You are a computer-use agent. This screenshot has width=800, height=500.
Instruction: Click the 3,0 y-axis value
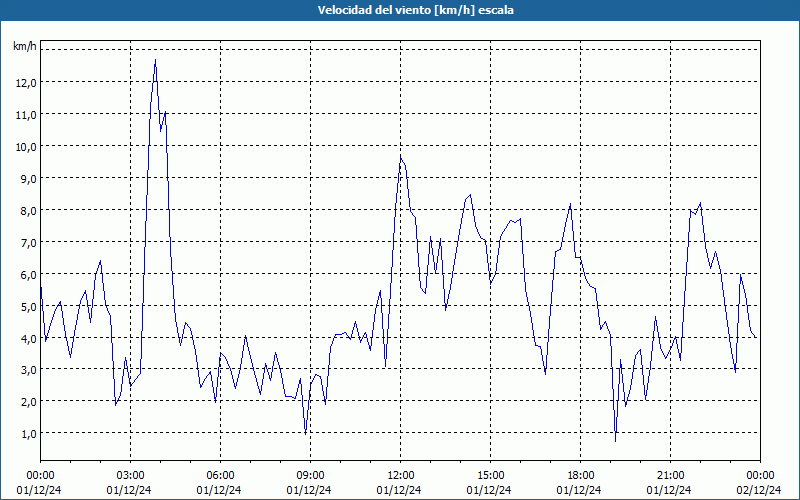coord(28,370)
